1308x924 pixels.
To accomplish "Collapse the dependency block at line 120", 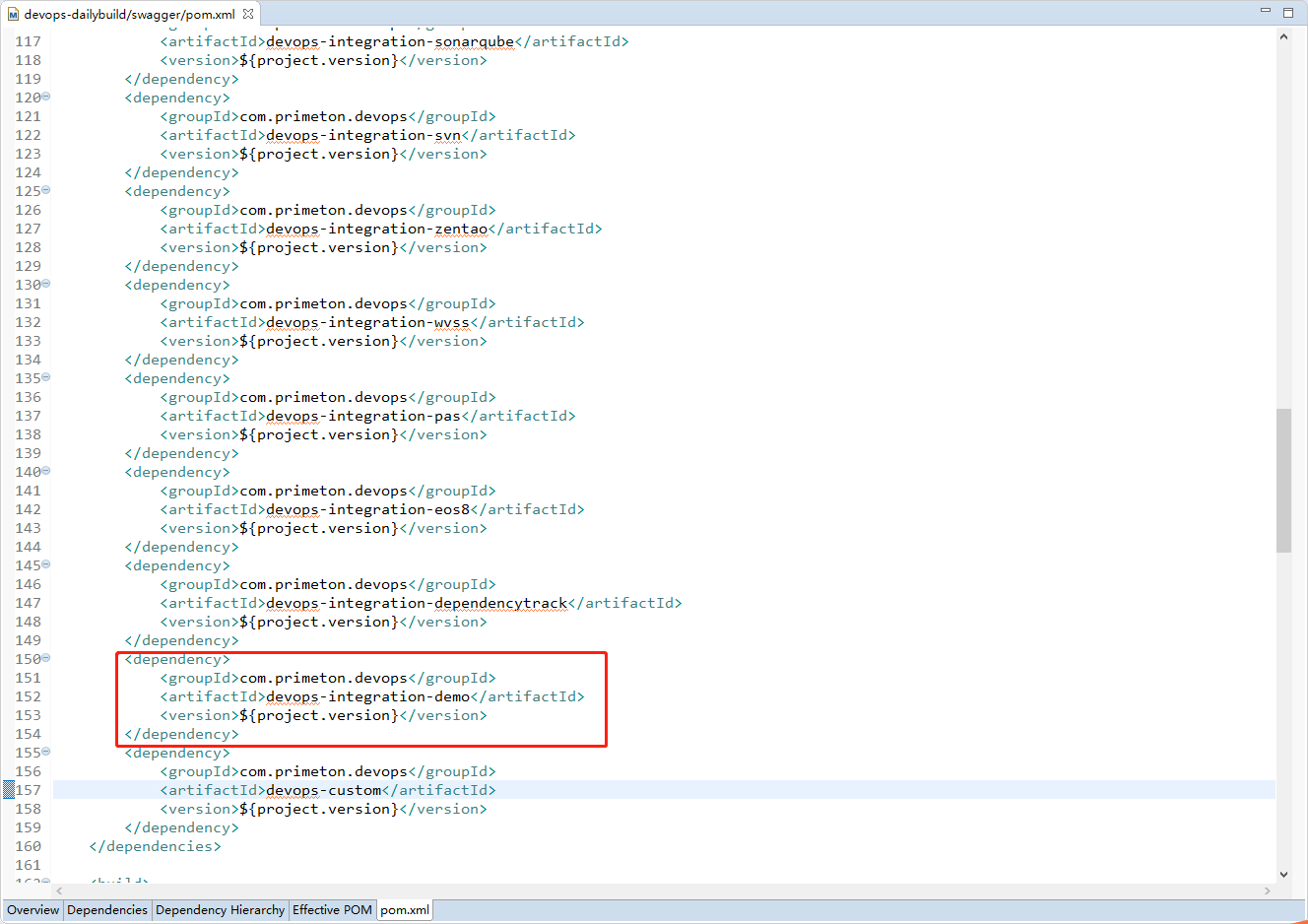I will (x=46, y=97).
